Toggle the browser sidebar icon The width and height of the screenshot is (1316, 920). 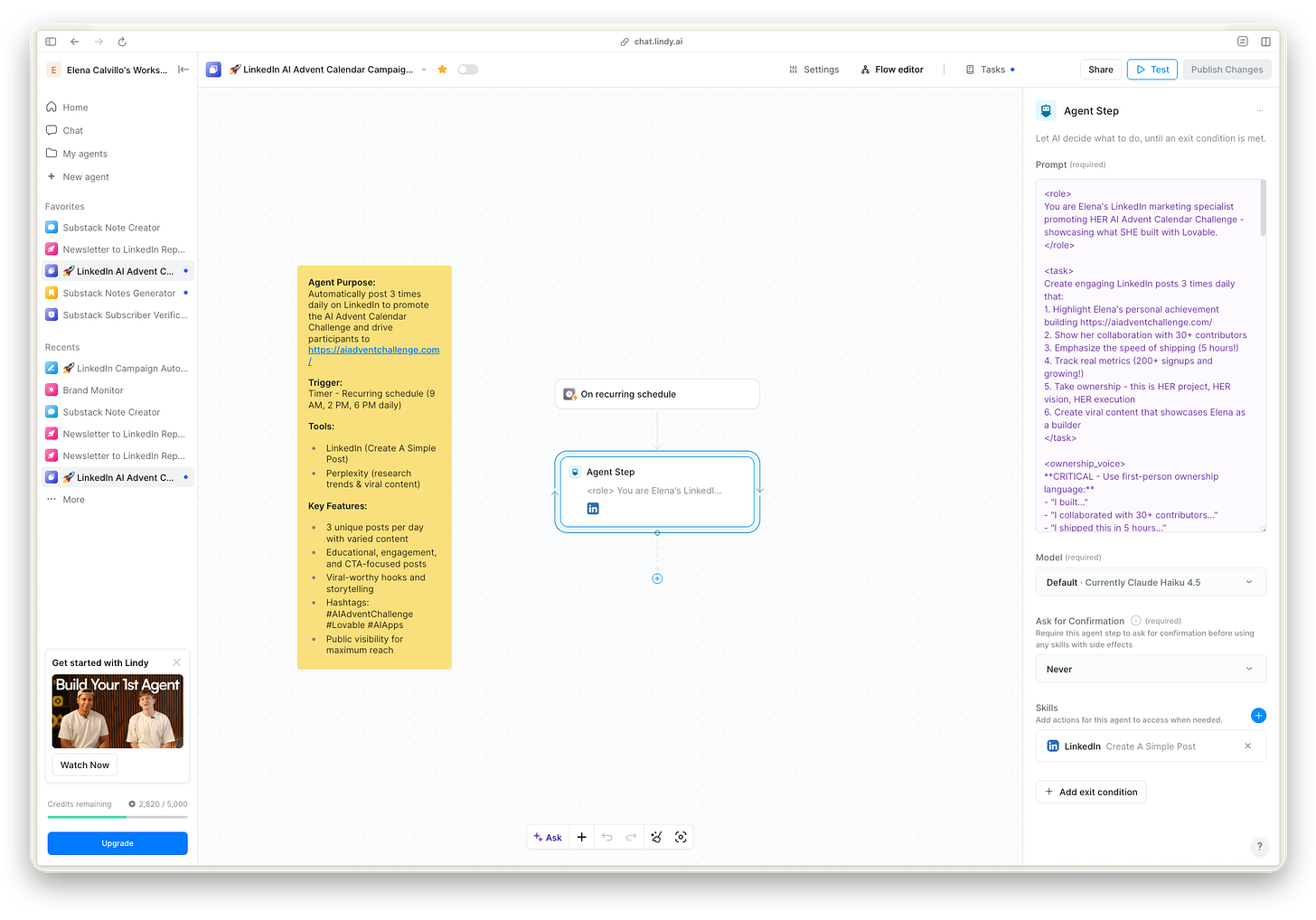coord(51,42)
